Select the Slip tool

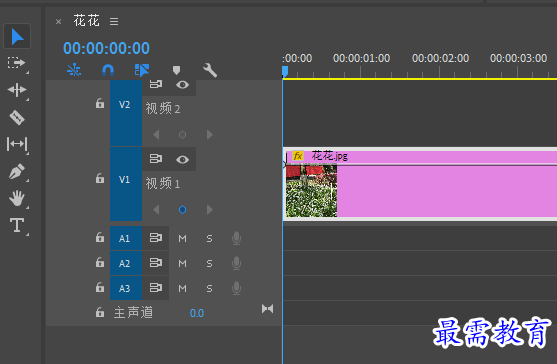[17, 144]
